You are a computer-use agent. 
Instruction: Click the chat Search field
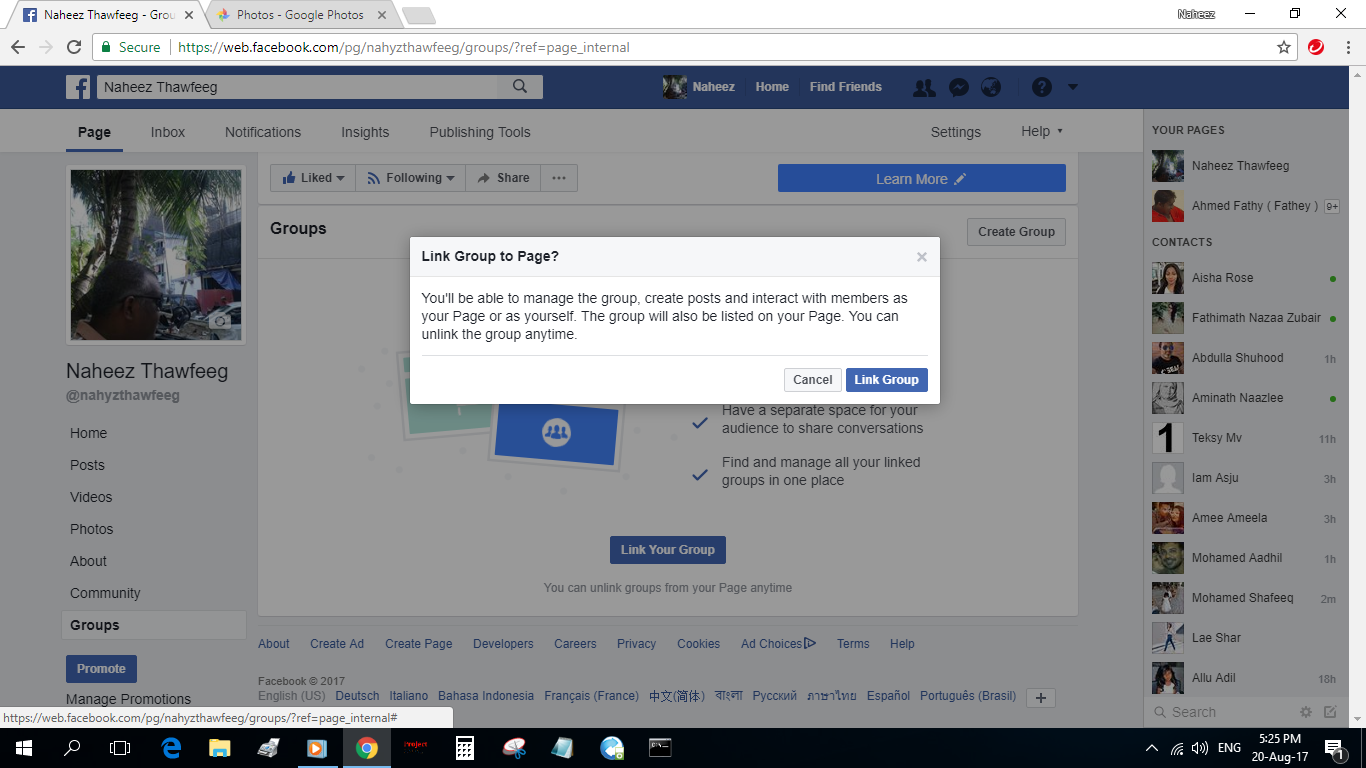click(1222, 712)
